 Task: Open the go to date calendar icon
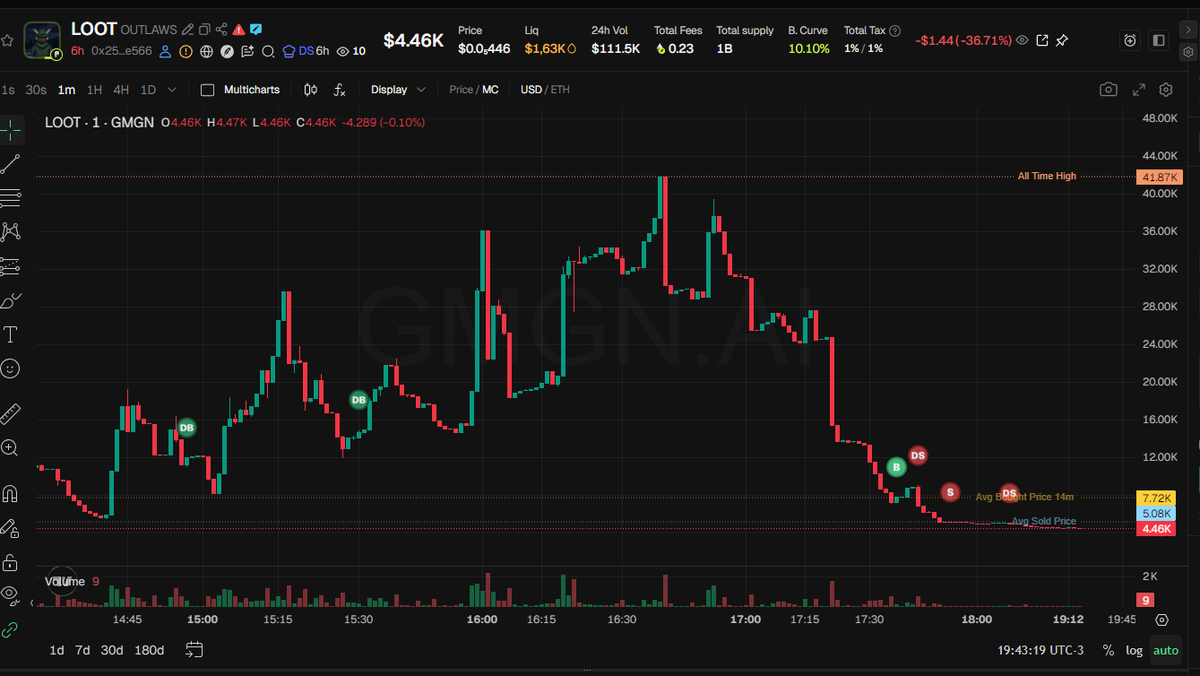pos(194,650)
